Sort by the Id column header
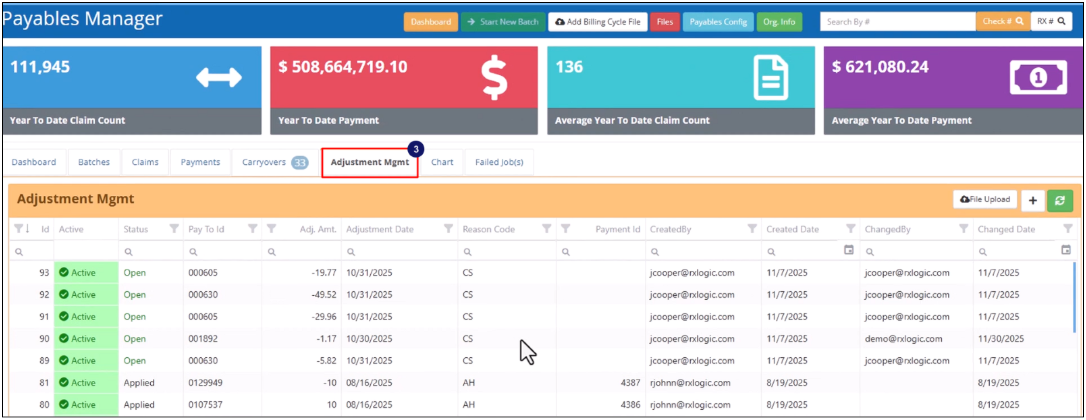 pyautogui.click(x=45, y=229)
